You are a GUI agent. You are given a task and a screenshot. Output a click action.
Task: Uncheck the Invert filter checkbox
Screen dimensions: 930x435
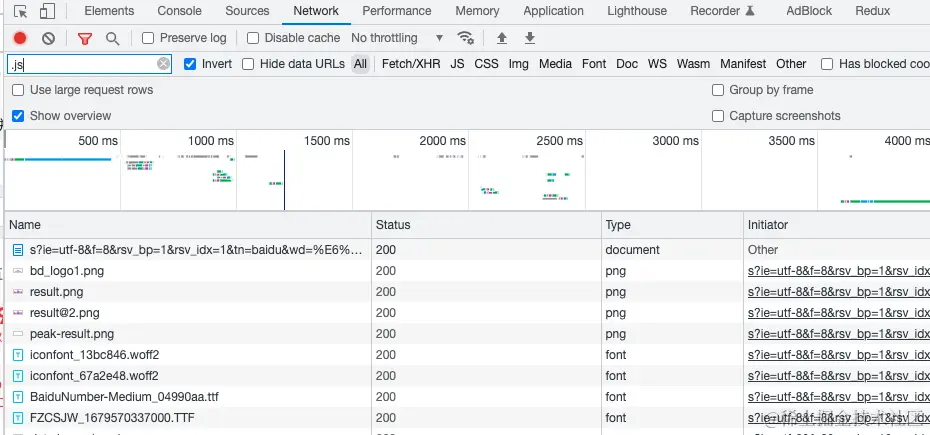click(191, 64)
